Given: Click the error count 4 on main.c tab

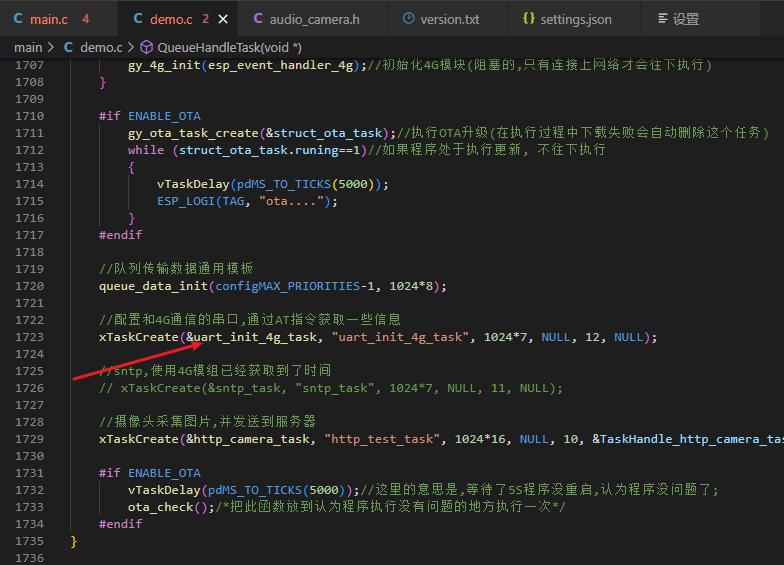Looking at the screenshot, I should point(86,19).
